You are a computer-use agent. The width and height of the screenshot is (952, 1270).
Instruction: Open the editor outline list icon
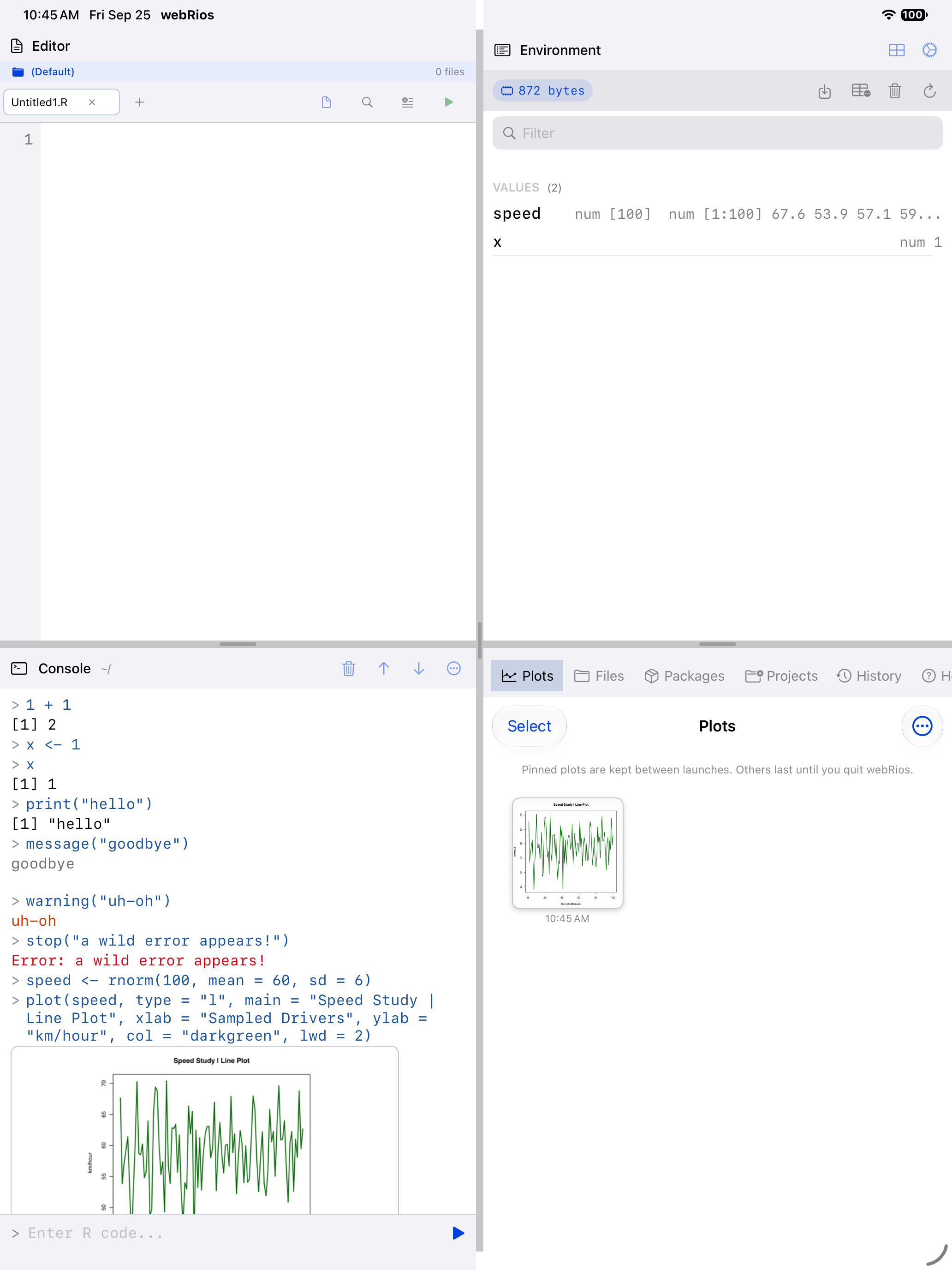tap(407, 102)
